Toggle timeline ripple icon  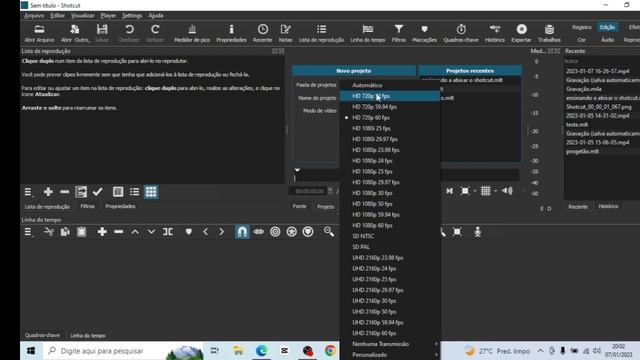tap(275, 232)
